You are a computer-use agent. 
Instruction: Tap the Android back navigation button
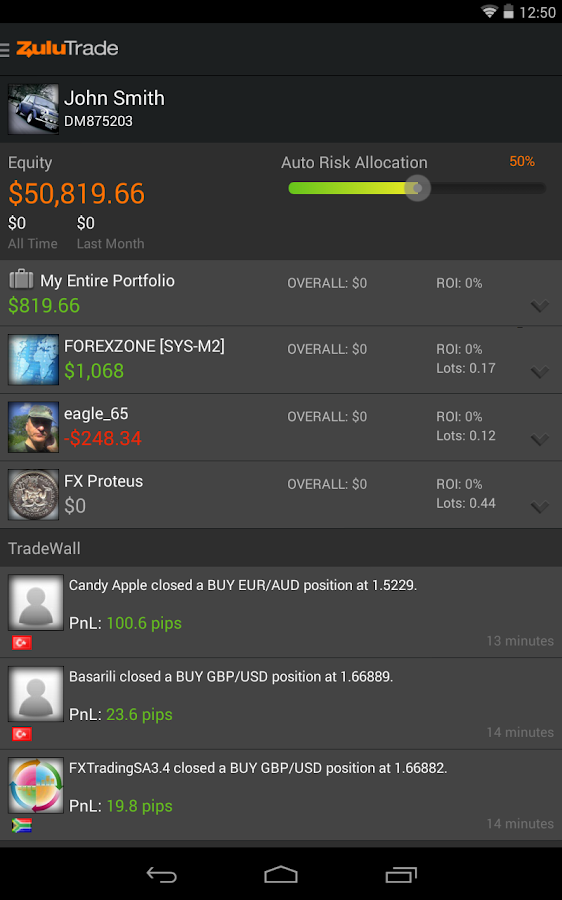tap(161, 875)
